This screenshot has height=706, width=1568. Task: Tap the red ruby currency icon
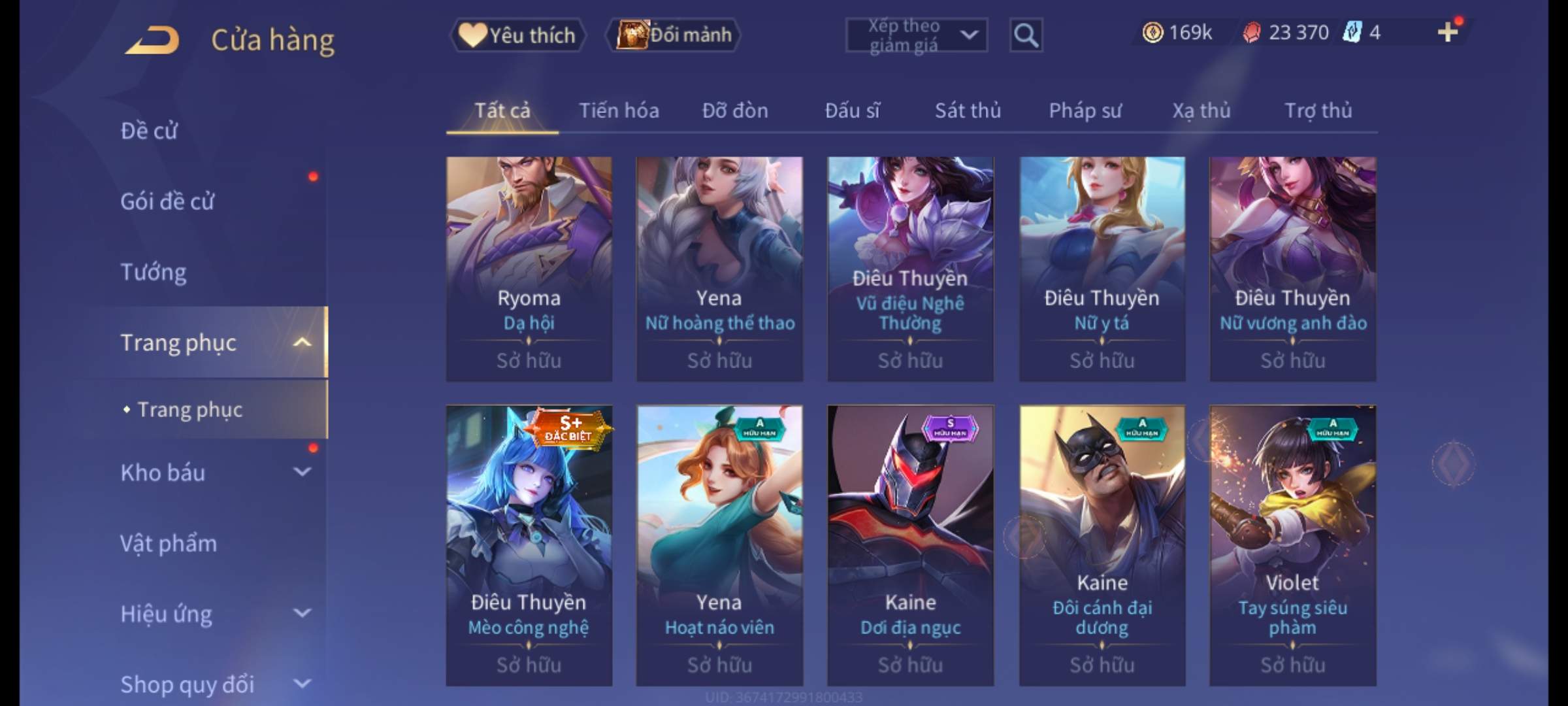(x=1251, y=32)
